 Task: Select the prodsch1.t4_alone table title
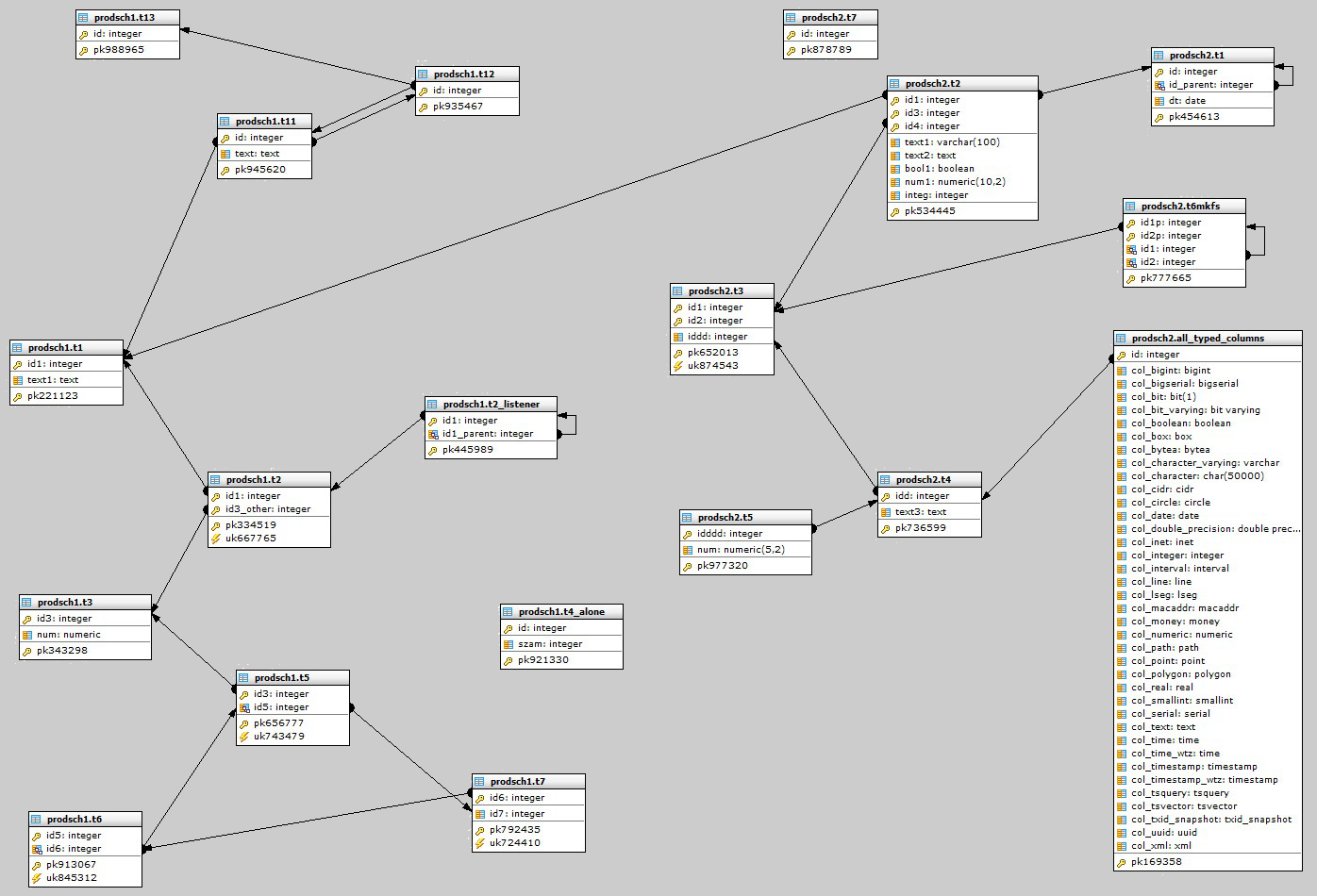(x=561, y=612)
